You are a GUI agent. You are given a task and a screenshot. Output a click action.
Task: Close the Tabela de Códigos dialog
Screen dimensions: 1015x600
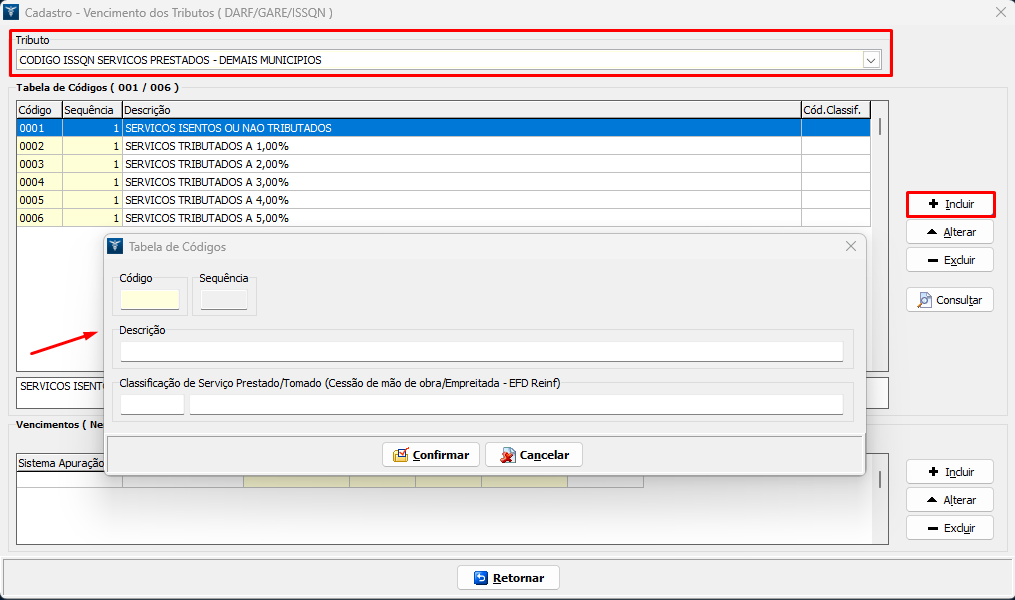click(x=850, y=246)
